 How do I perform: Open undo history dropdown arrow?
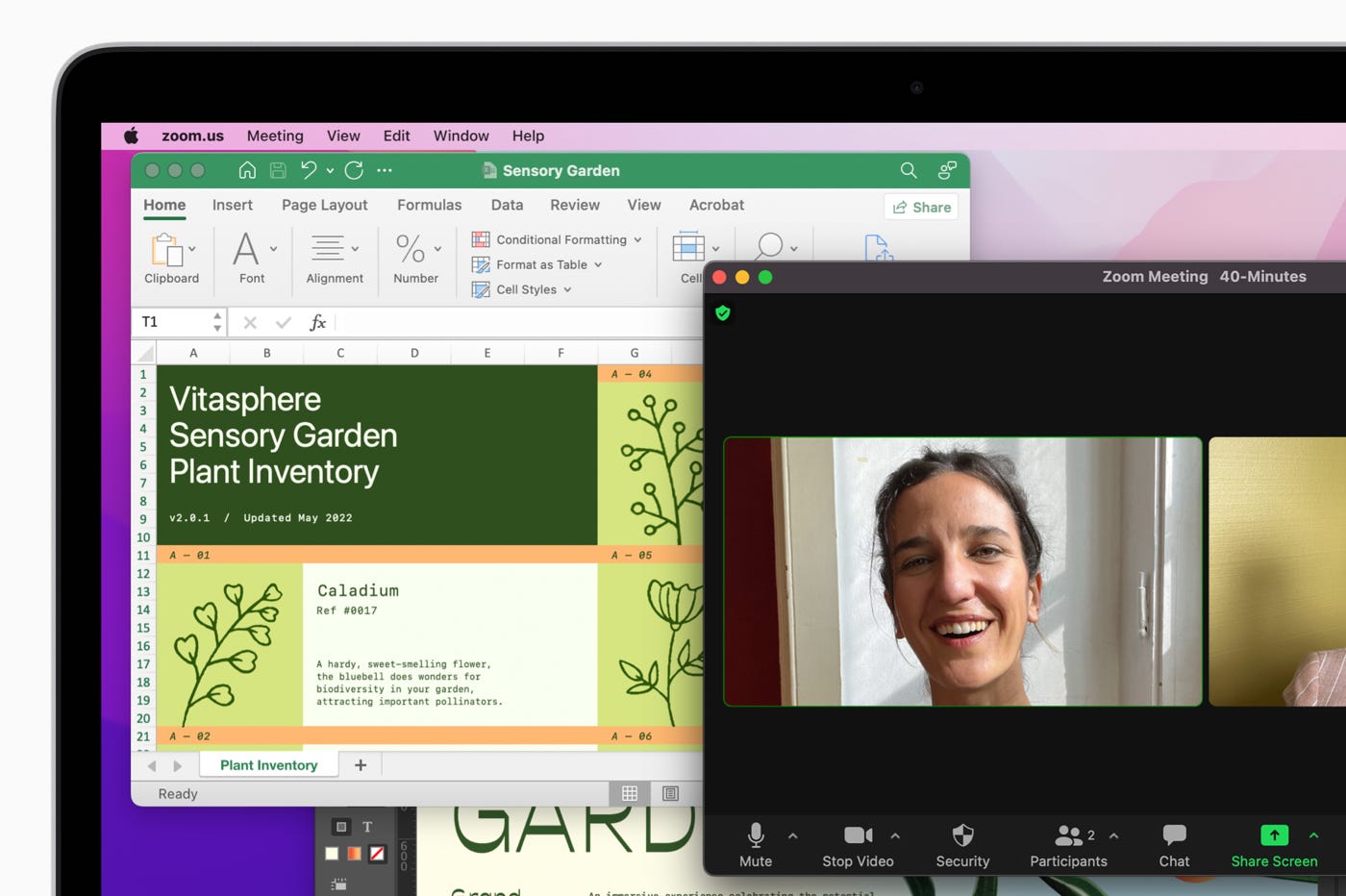[x=330, y=170]
